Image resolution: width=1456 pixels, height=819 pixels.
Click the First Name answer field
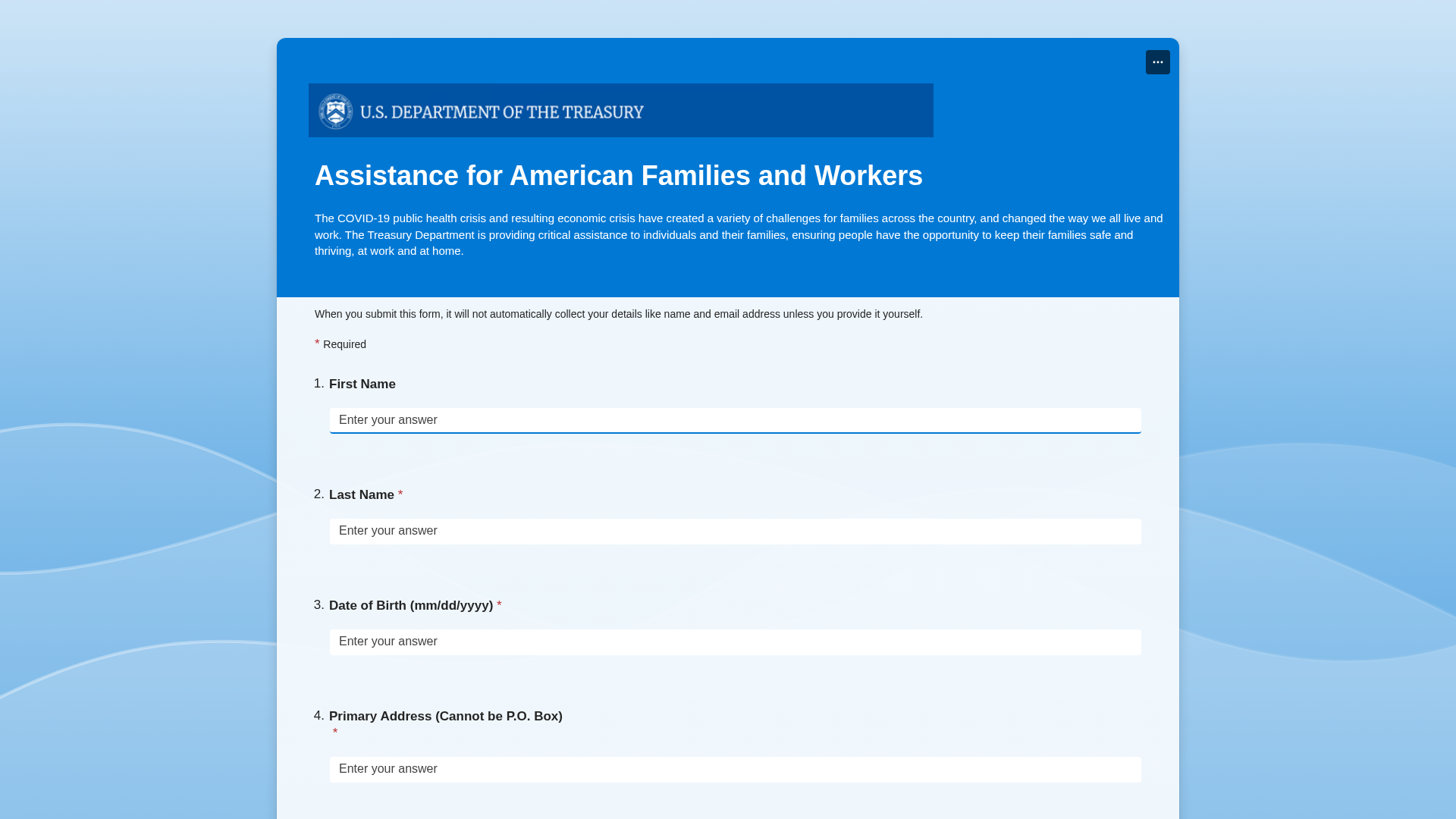pyautogui.click(x=735, y=420)
